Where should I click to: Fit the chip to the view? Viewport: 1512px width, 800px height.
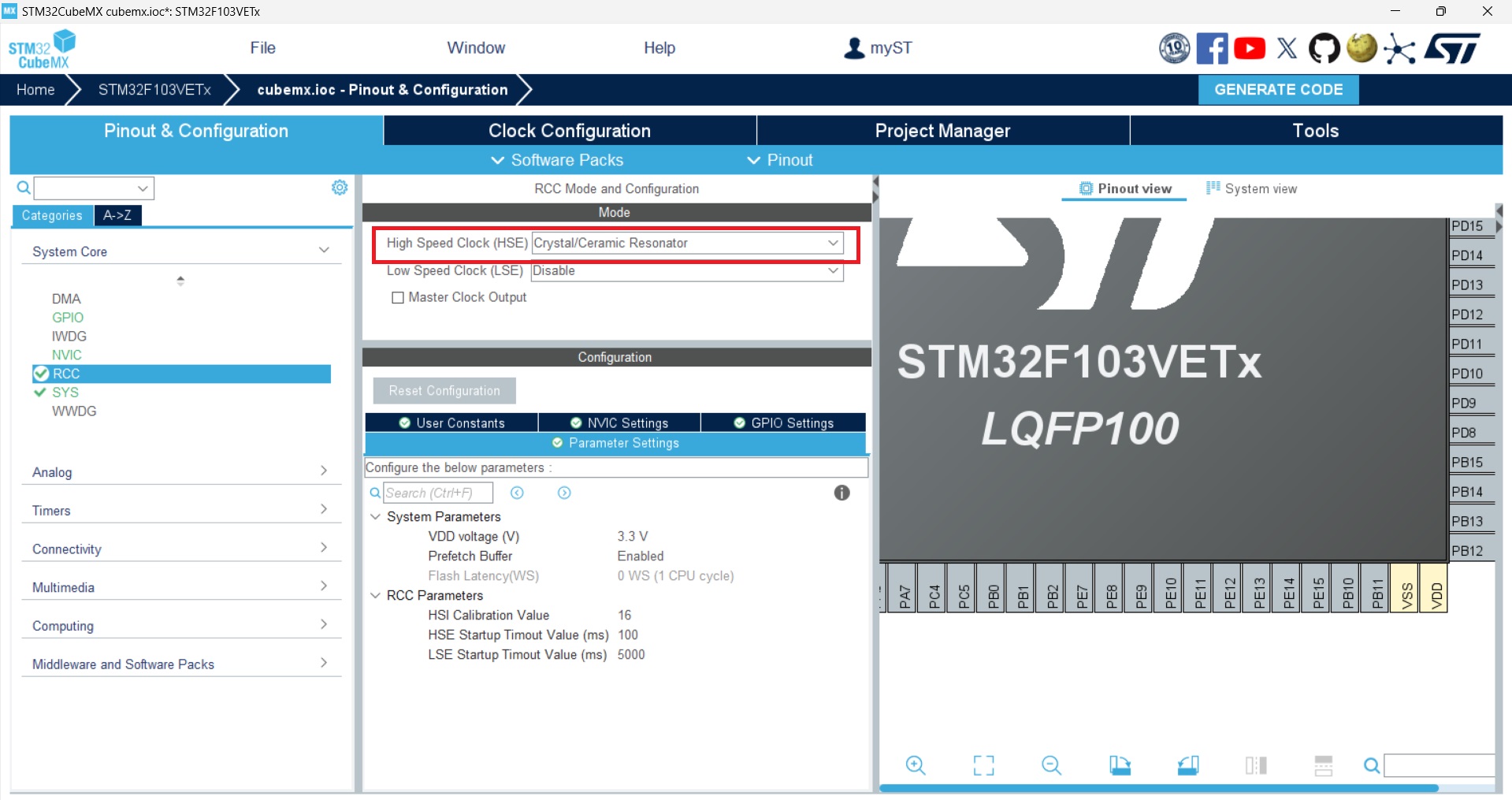tap(983, 765)
